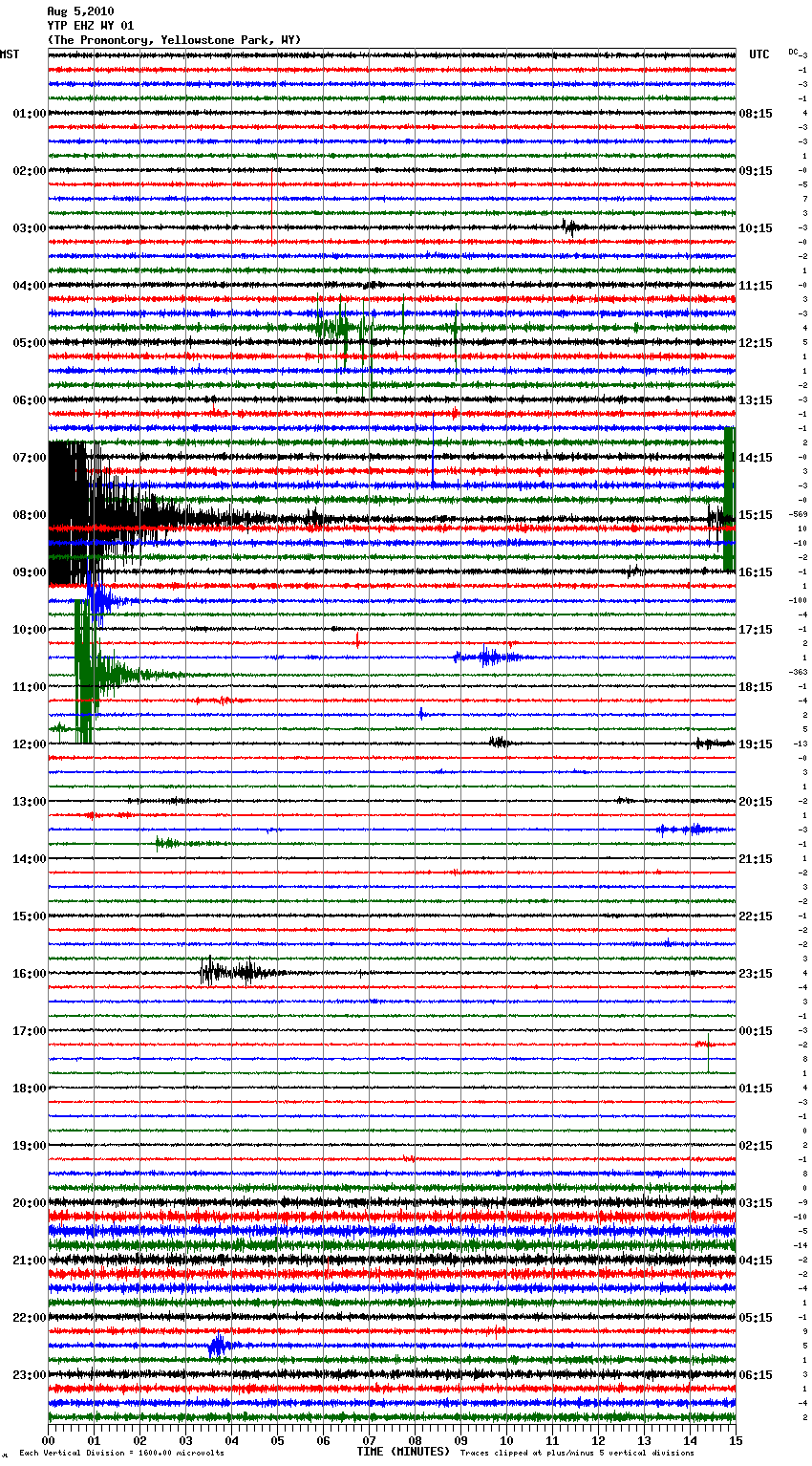
Task: Click the '03:15' UTC time label
Action: click(756, 1203)
